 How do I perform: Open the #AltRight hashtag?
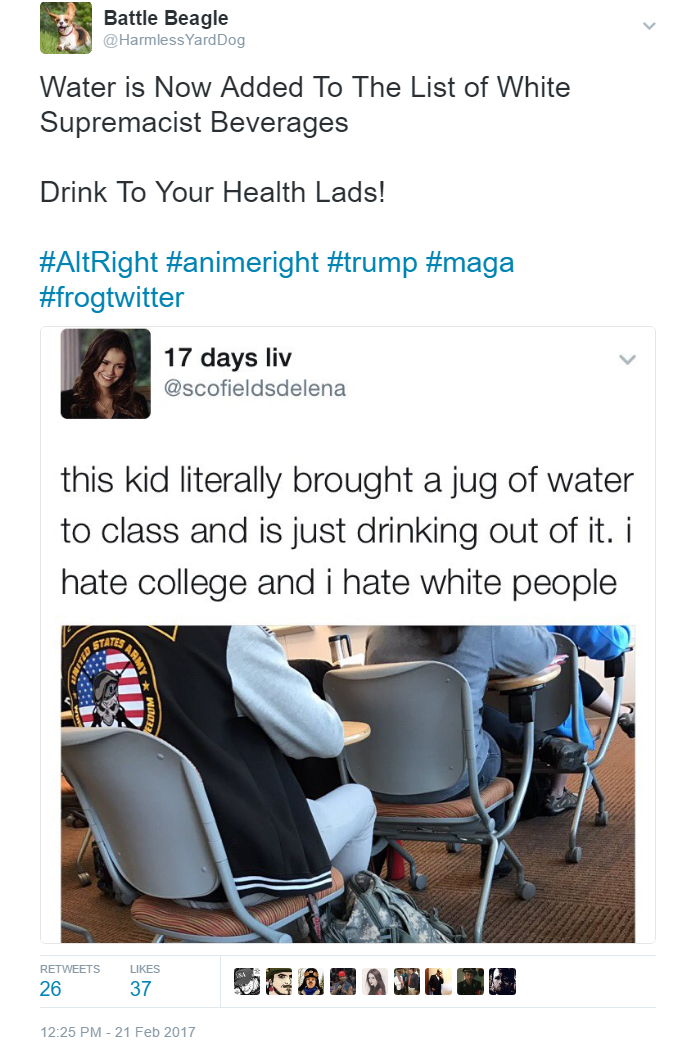pos(92,262)
